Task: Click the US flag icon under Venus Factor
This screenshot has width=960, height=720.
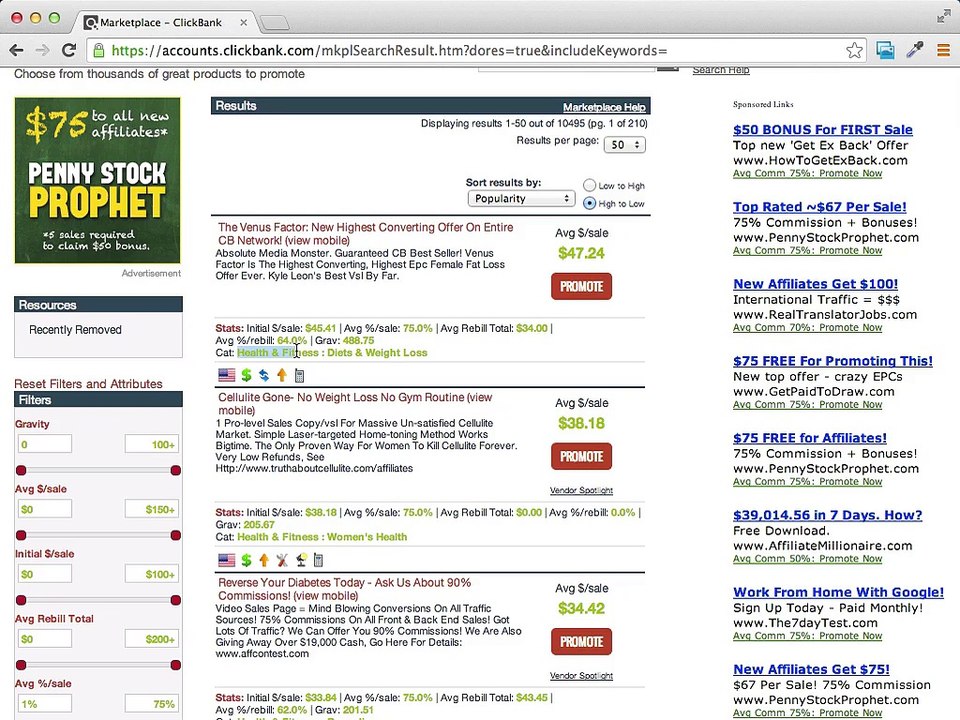Action: (x=227, y=375)
